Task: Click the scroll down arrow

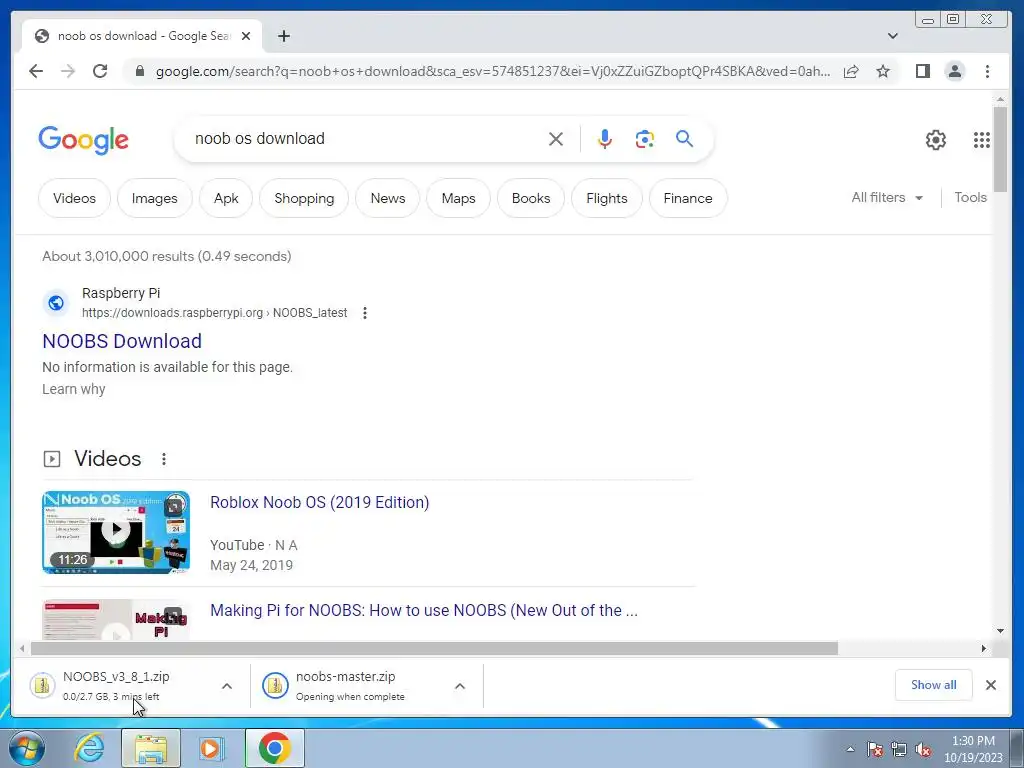Action: (x=1000, y=631)
